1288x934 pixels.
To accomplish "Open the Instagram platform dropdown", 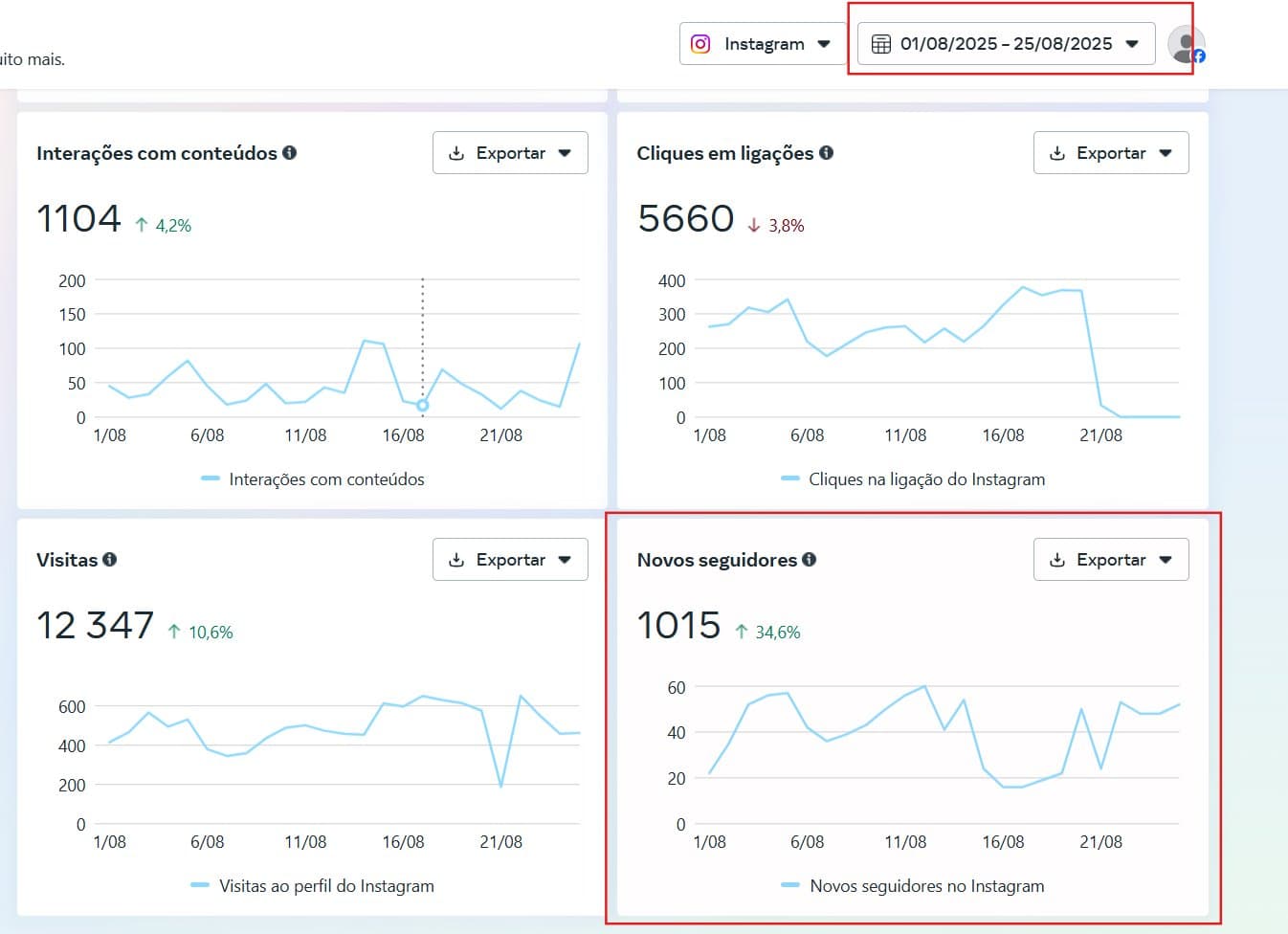I will 825,43.
